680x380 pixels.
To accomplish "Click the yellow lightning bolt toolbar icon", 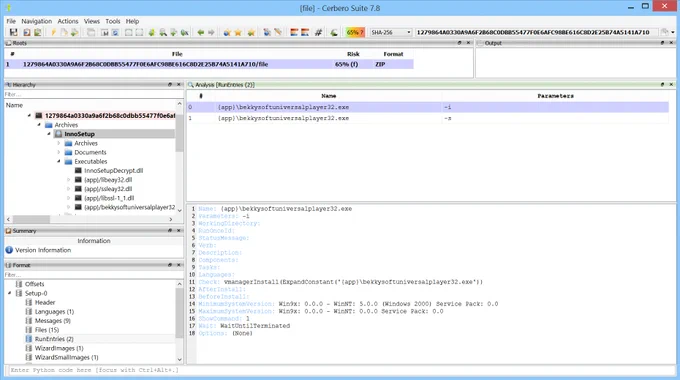I will 53,33.
